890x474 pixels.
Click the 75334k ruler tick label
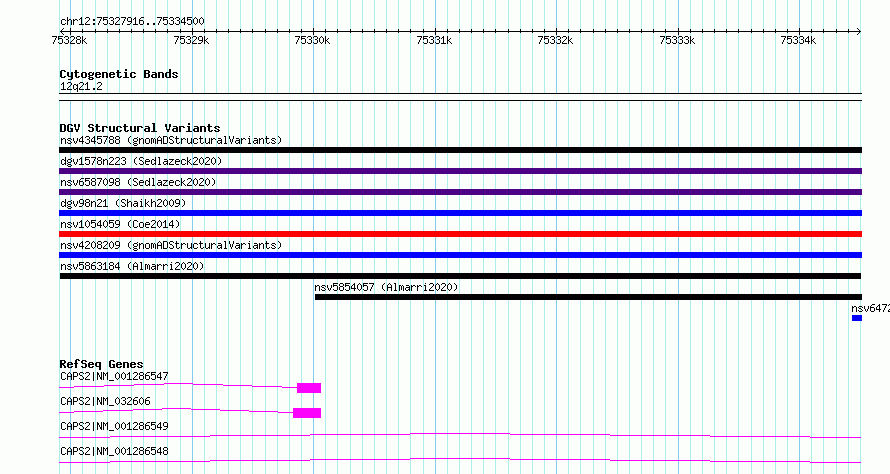click(798, 40)
